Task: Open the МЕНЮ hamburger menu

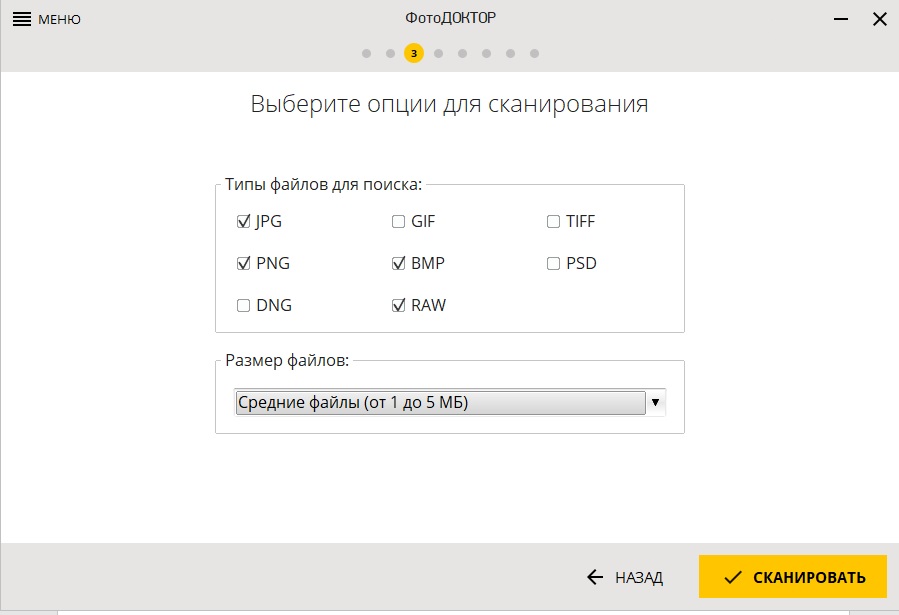Action: point(46,19)
